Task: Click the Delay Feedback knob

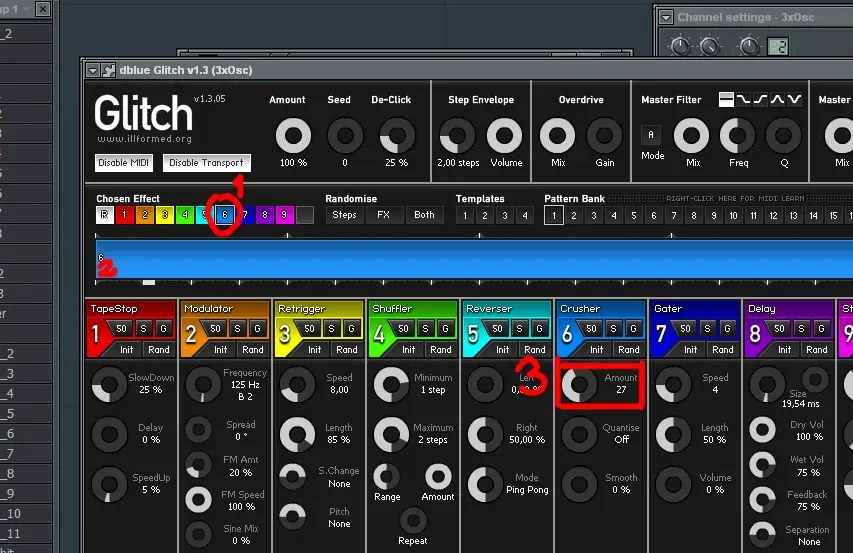Action: tap(763, 500)
